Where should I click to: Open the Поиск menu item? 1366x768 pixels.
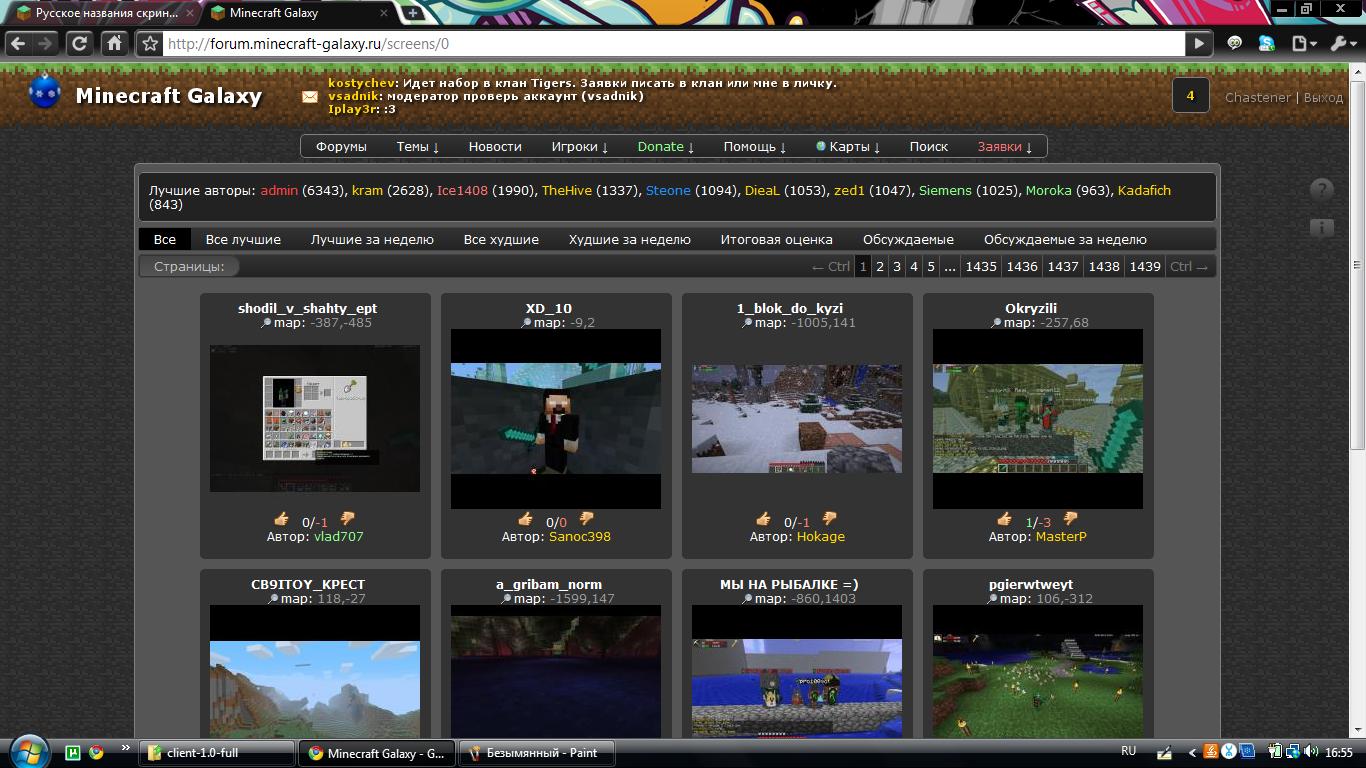click(x=929, y=146)
